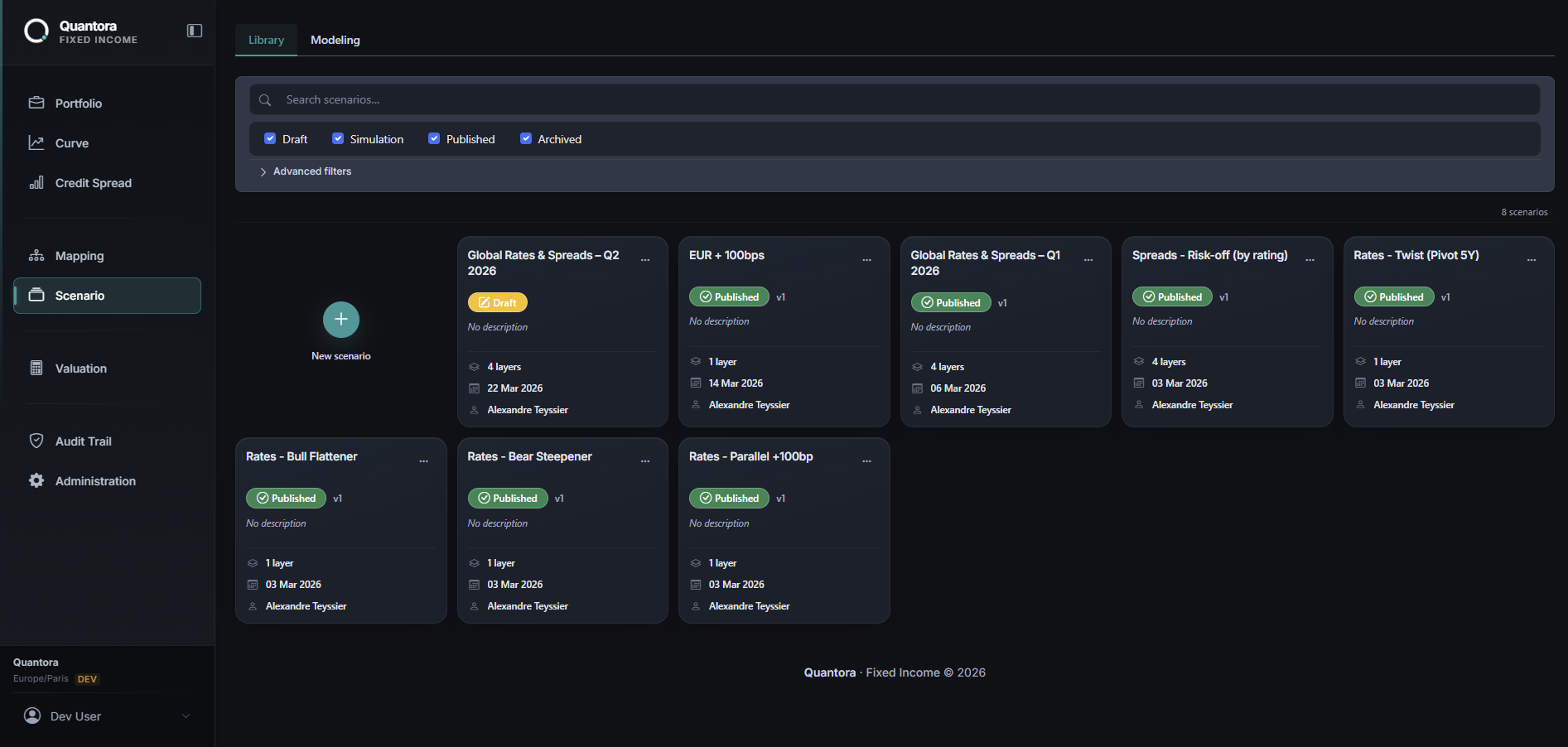Open the Rates - Bull Flattener scenario title

point(302,456)
